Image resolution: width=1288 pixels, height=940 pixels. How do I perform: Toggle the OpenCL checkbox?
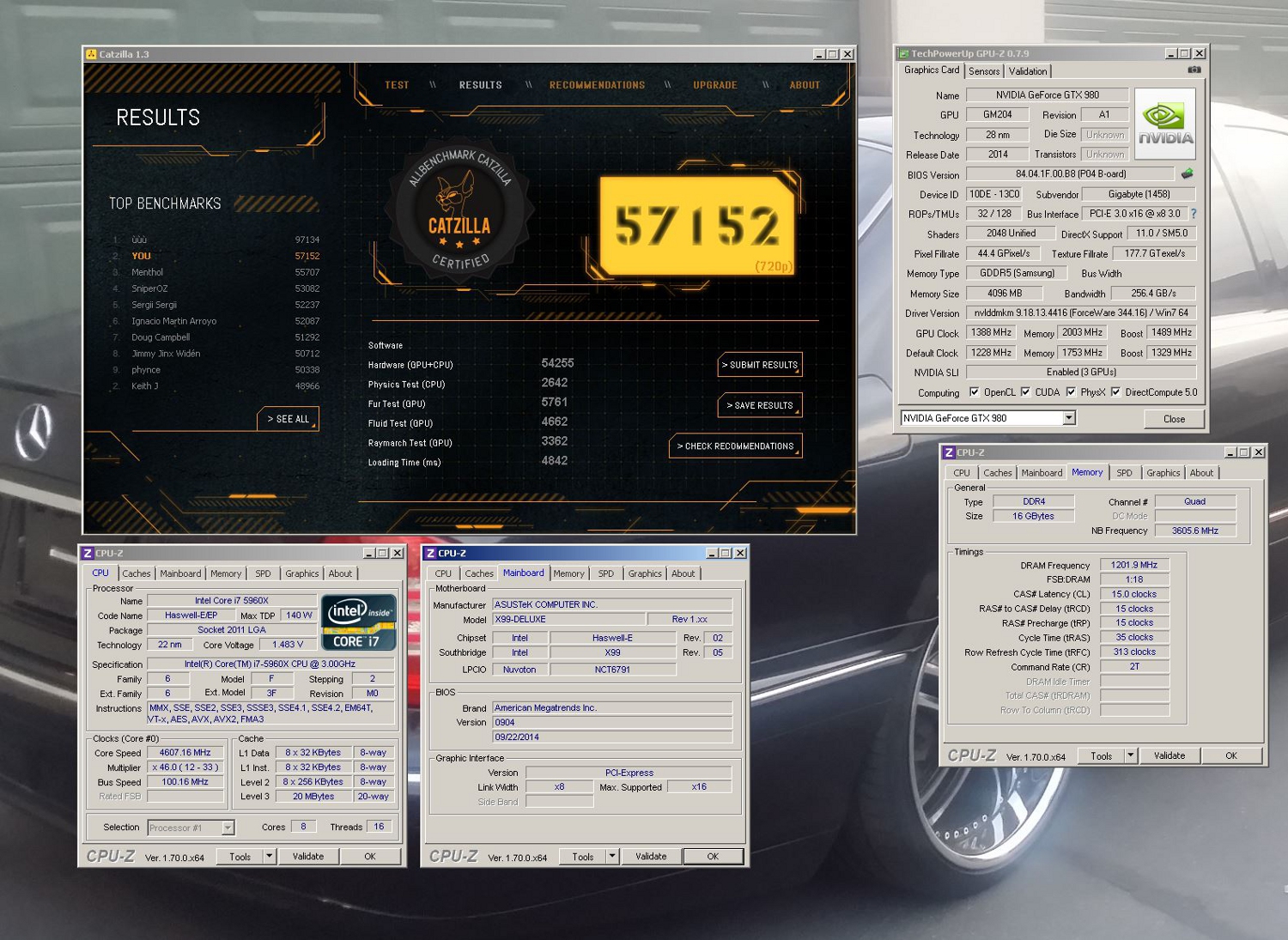click(x=974, y=392)
